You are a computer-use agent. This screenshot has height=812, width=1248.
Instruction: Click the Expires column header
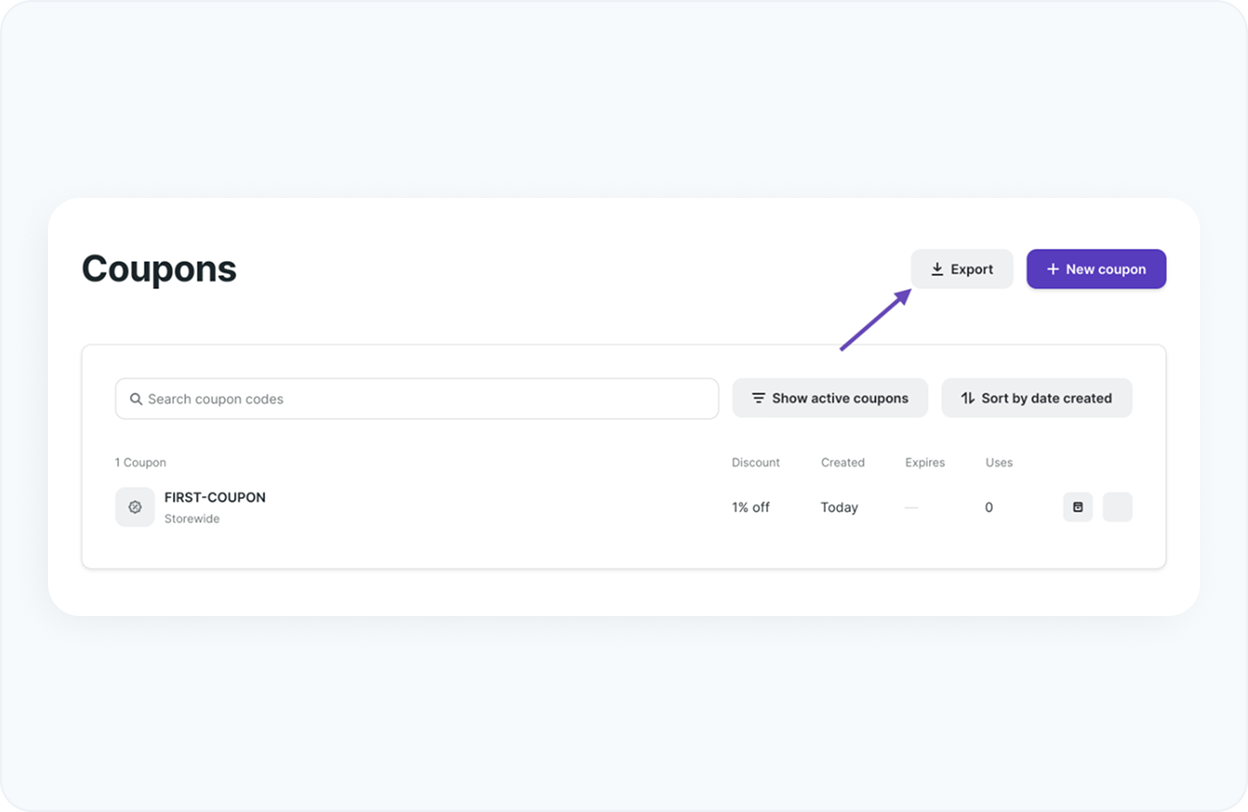pyautogui.click(x=925, y=462)
